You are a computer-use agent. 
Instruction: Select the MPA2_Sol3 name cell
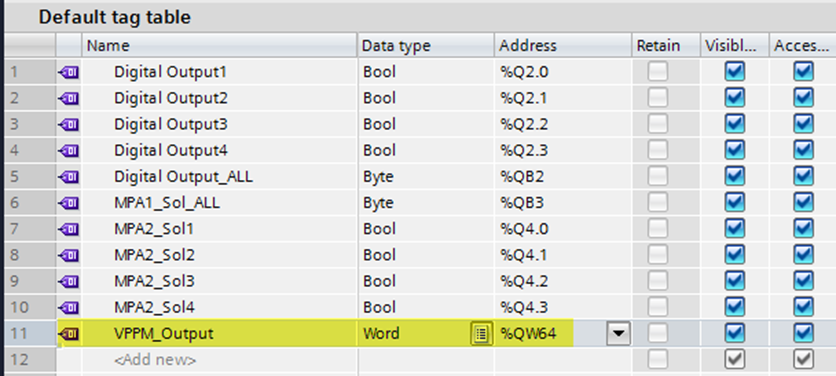tap(219, 281)
